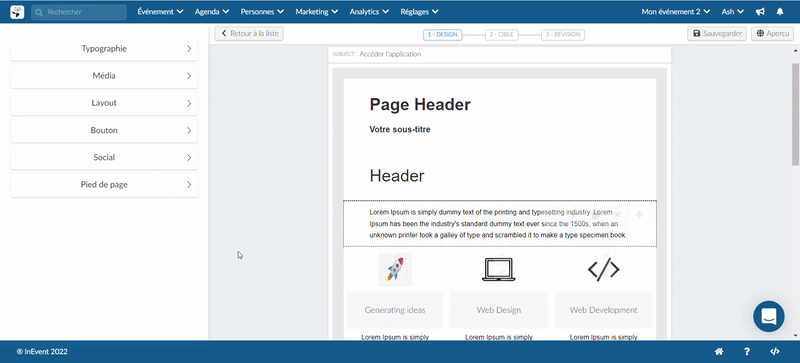Go to step 3 - Révision
Viewport: 800px width, 363px height.
pos(563,35)
